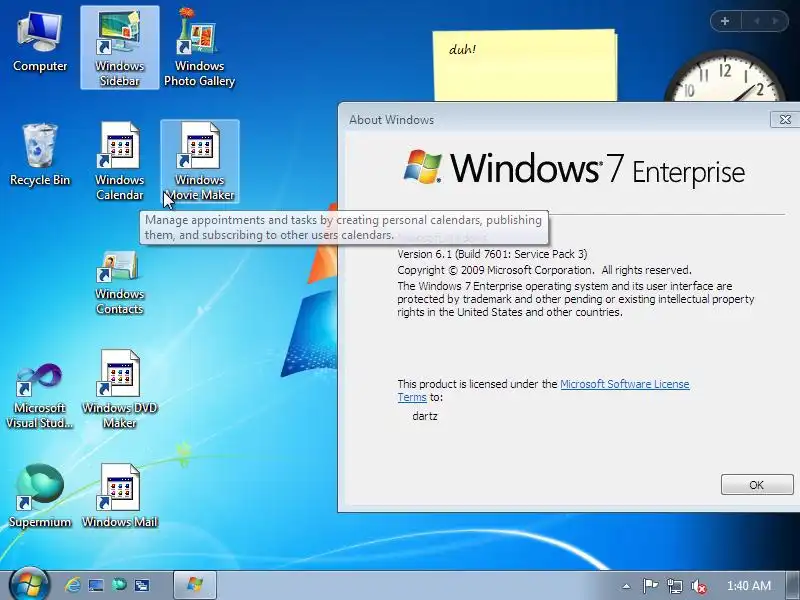The height and width of the screenshot is (600, 800).
Task: Click the analog clock gadget
Action: (726, 77)
